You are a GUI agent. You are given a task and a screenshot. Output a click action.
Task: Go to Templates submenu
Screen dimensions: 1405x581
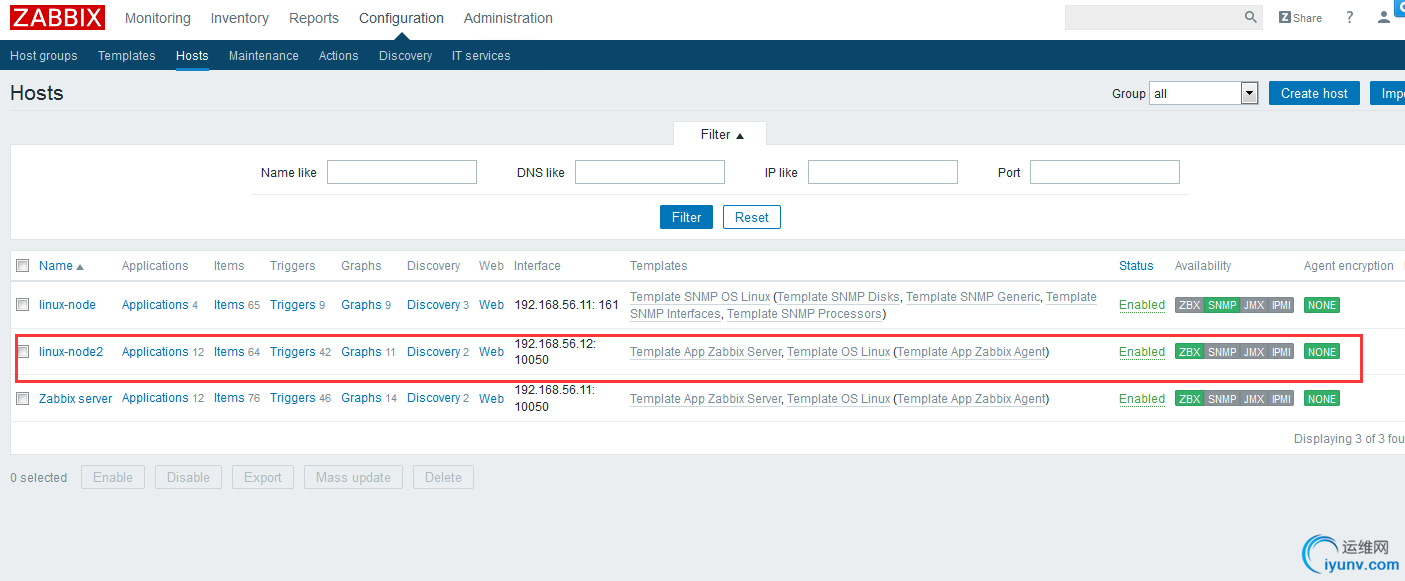(127, 56)
